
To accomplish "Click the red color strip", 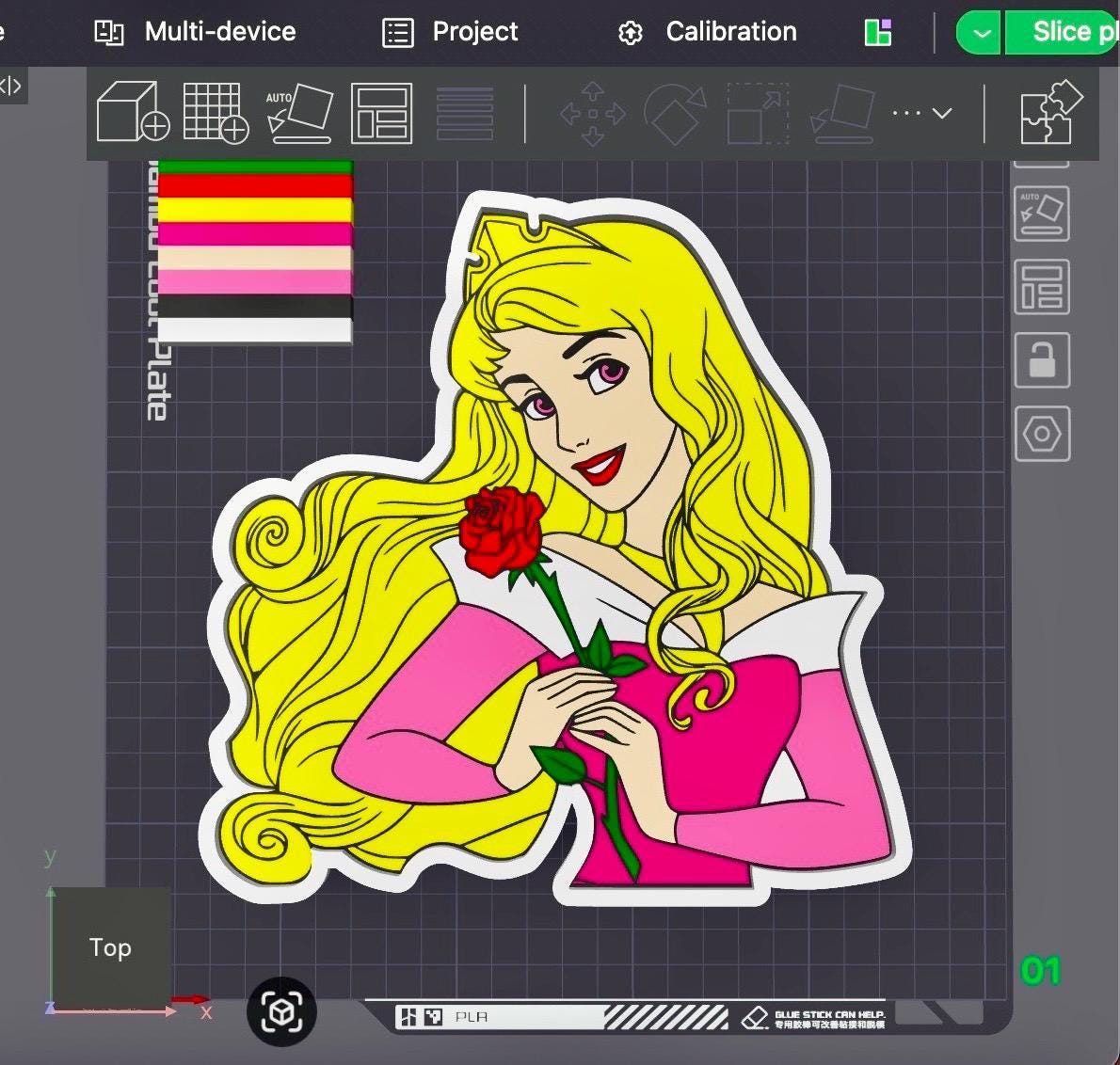I will 255,186.
